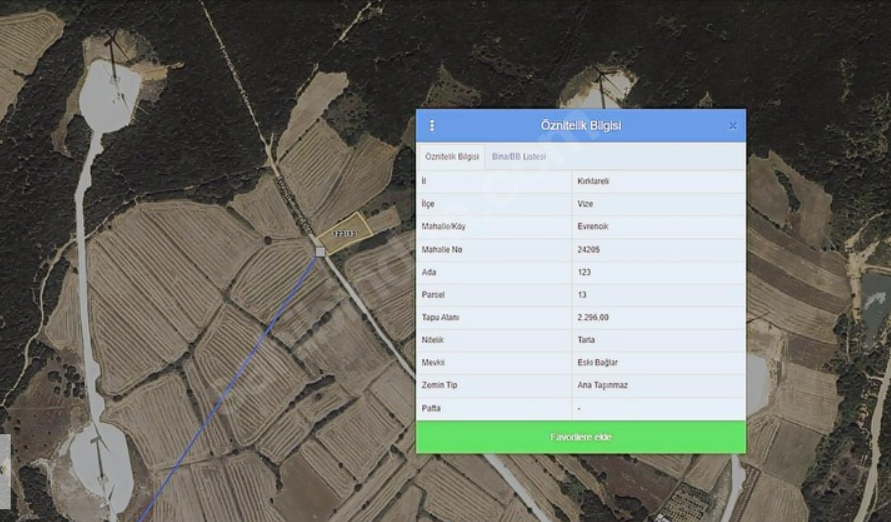891x522 pixels.
Task: Click the Tarla value in Nitelik row
Action: point(586,340)
